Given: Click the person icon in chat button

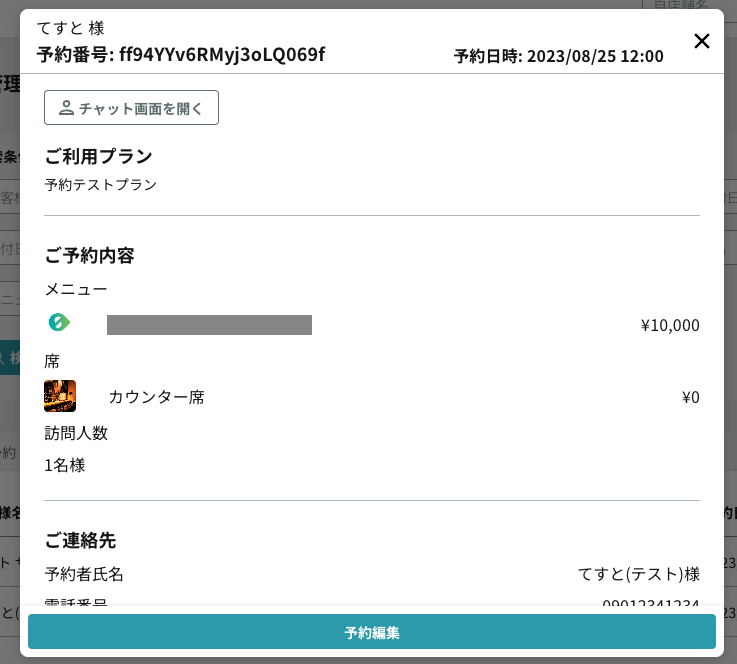Looking at the screenshot, I should tap(67, 108).
